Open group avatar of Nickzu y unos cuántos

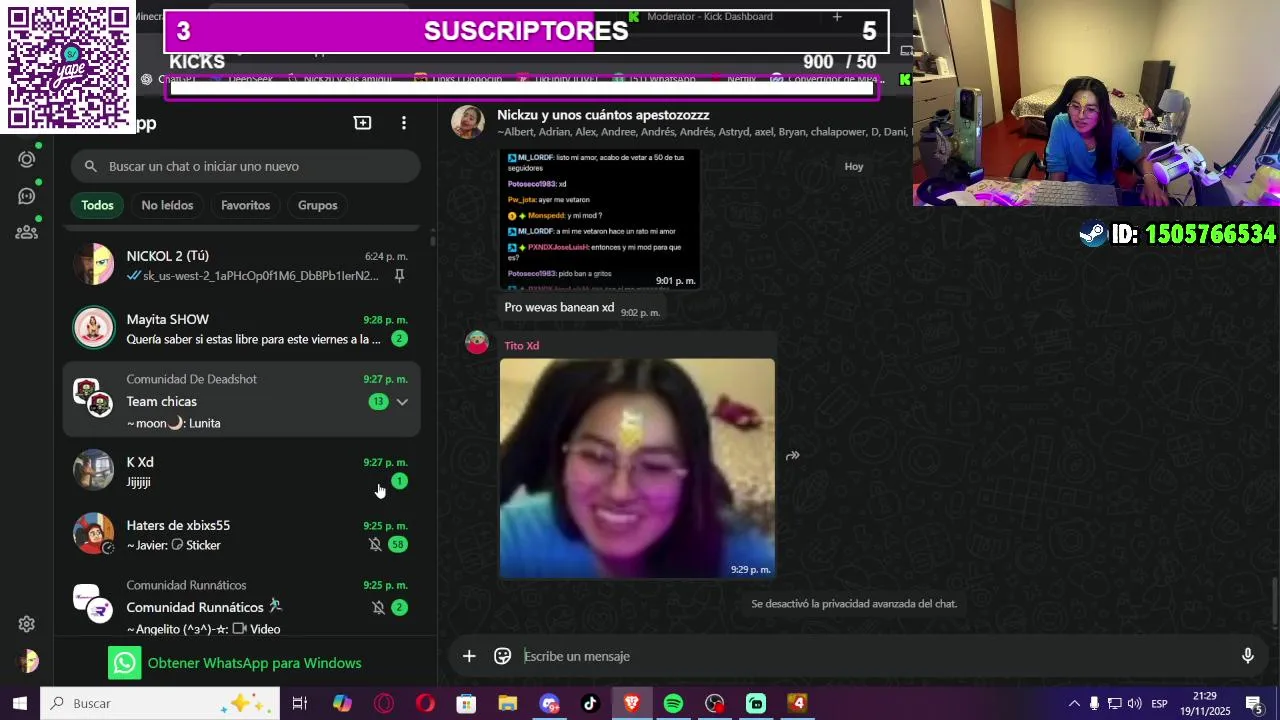467,122
